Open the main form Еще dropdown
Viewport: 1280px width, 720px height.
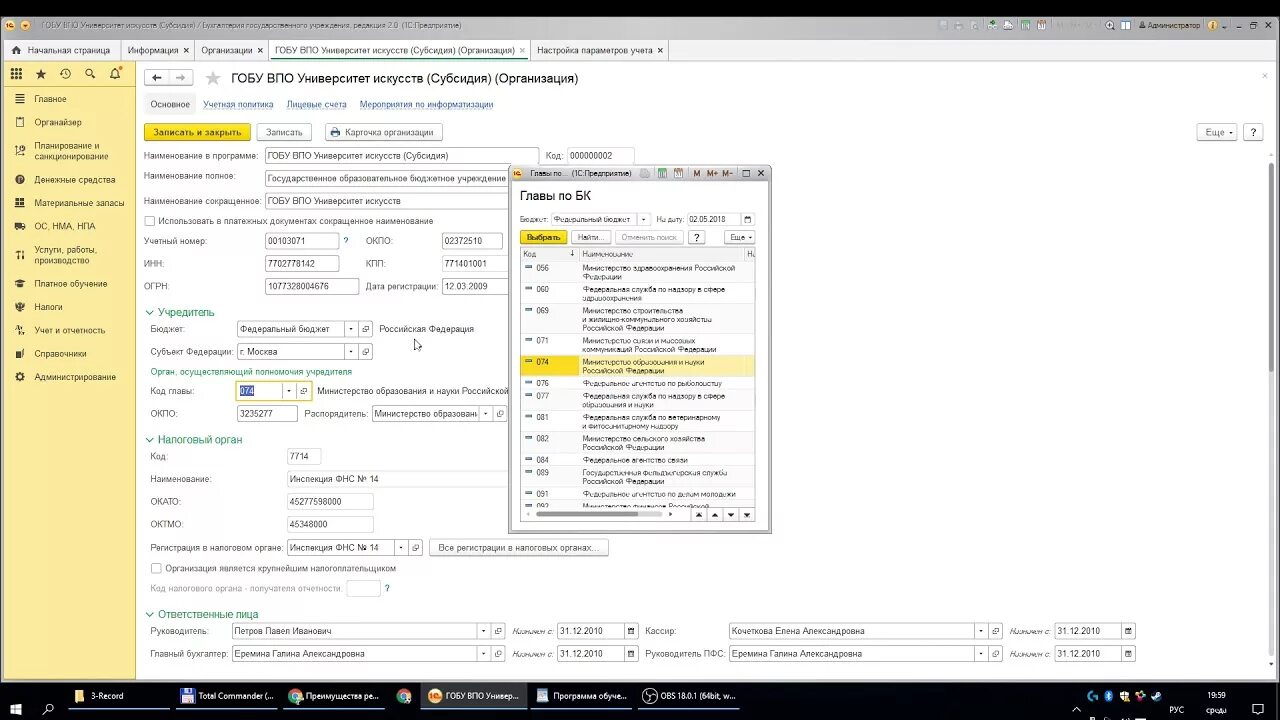[1216, 132]
